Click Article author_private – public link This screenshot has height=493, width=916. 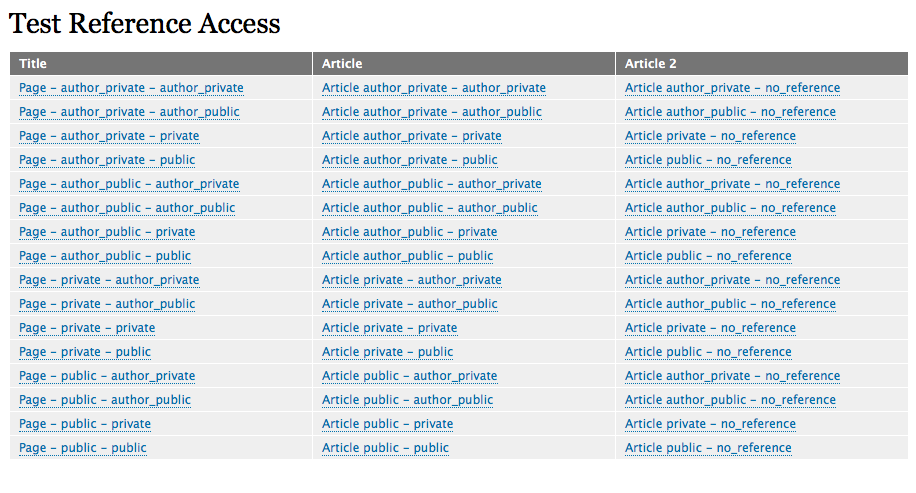409,160
